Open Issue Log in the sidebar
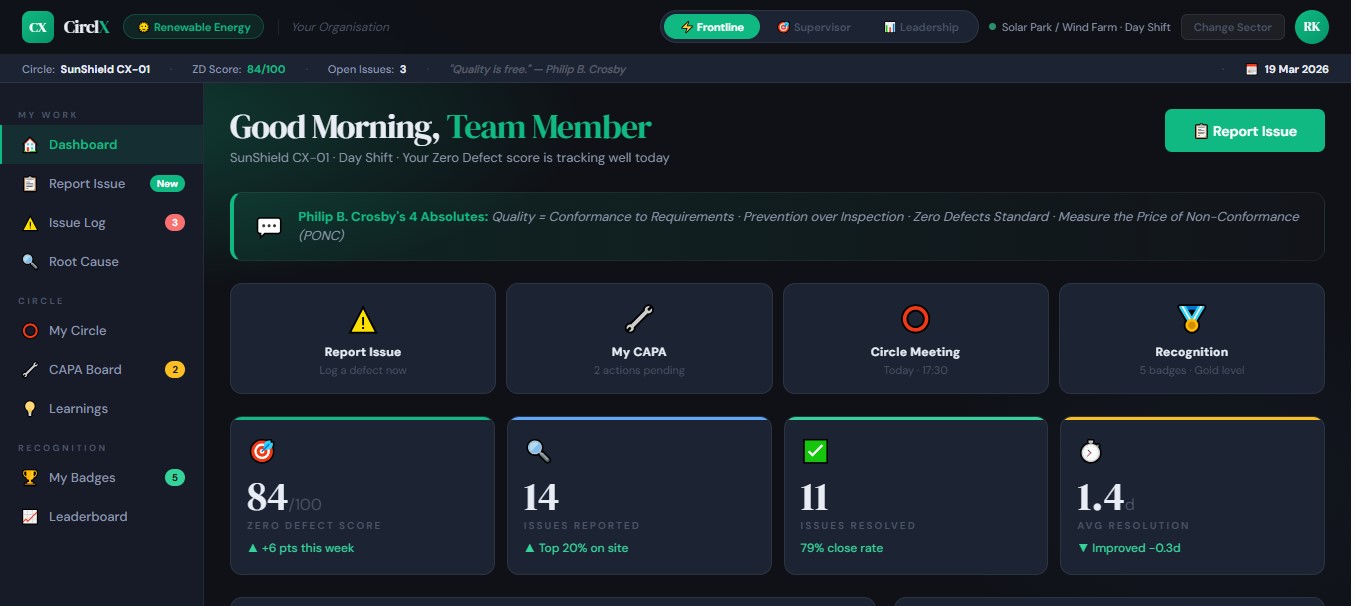Image resolution: width=1354 pixels, height=606 pixels. (x=102, y=223)
